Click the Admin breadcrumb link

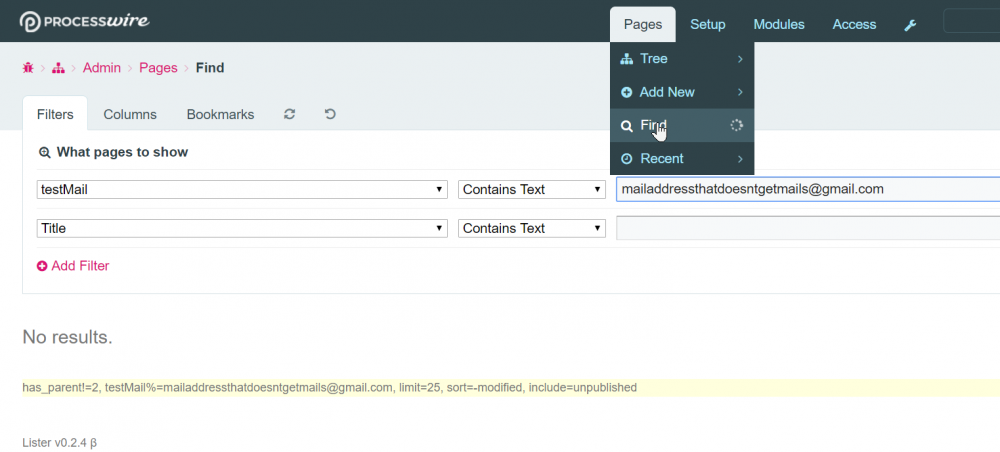pos(102,68)
